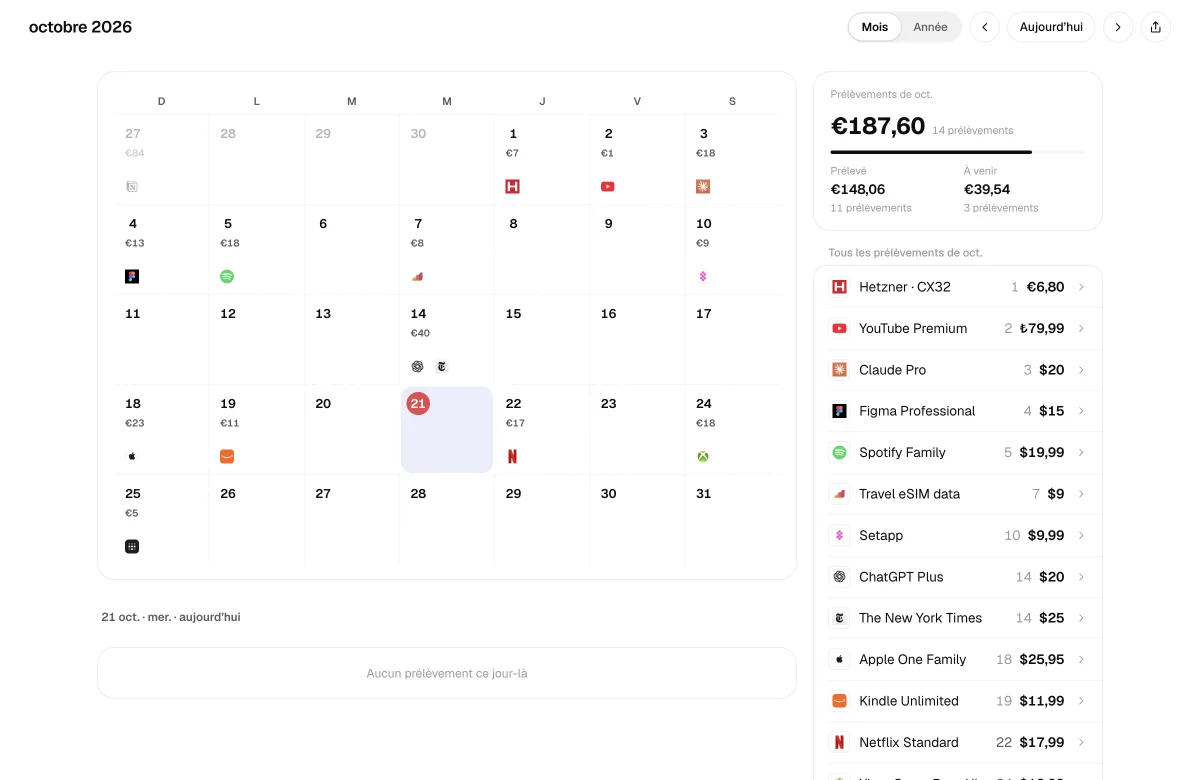Image resolution: width=1200 pixels, height=780 pixels.
Task: Click the Notion icon on September 27
Action: (x=132, y=187)
